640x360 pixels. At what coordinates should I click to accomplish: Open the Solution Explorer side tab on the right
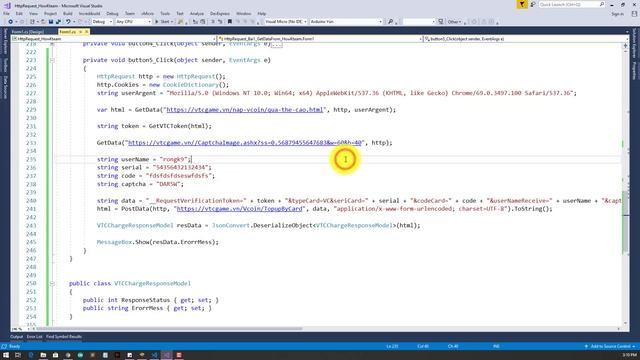click(634, 43)
